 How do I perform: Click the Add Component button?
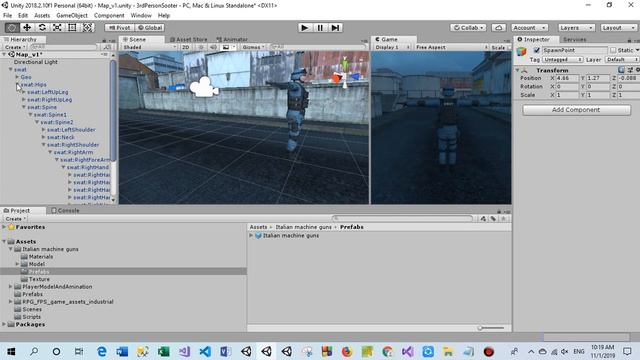coord(576,110)
